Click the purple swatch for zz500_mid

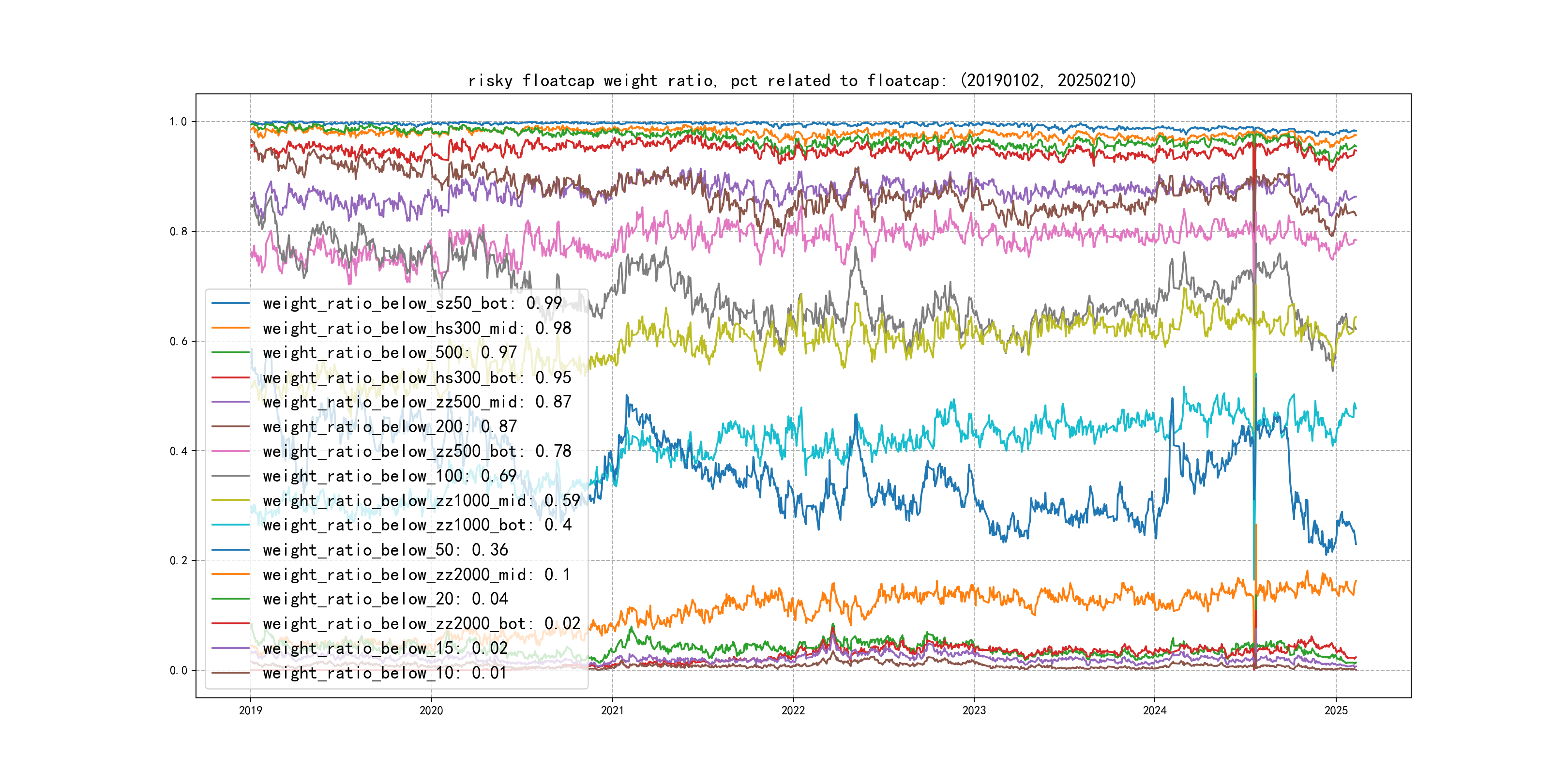pyautogui.click(x=230, y=402)
